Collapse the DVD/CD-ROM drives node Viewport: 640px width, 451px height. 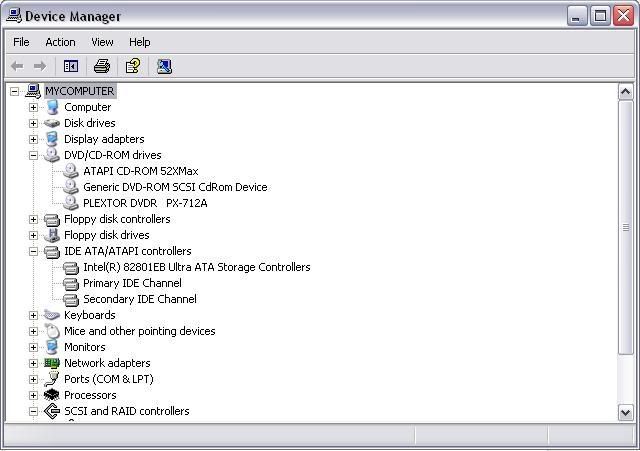[33, 155]
